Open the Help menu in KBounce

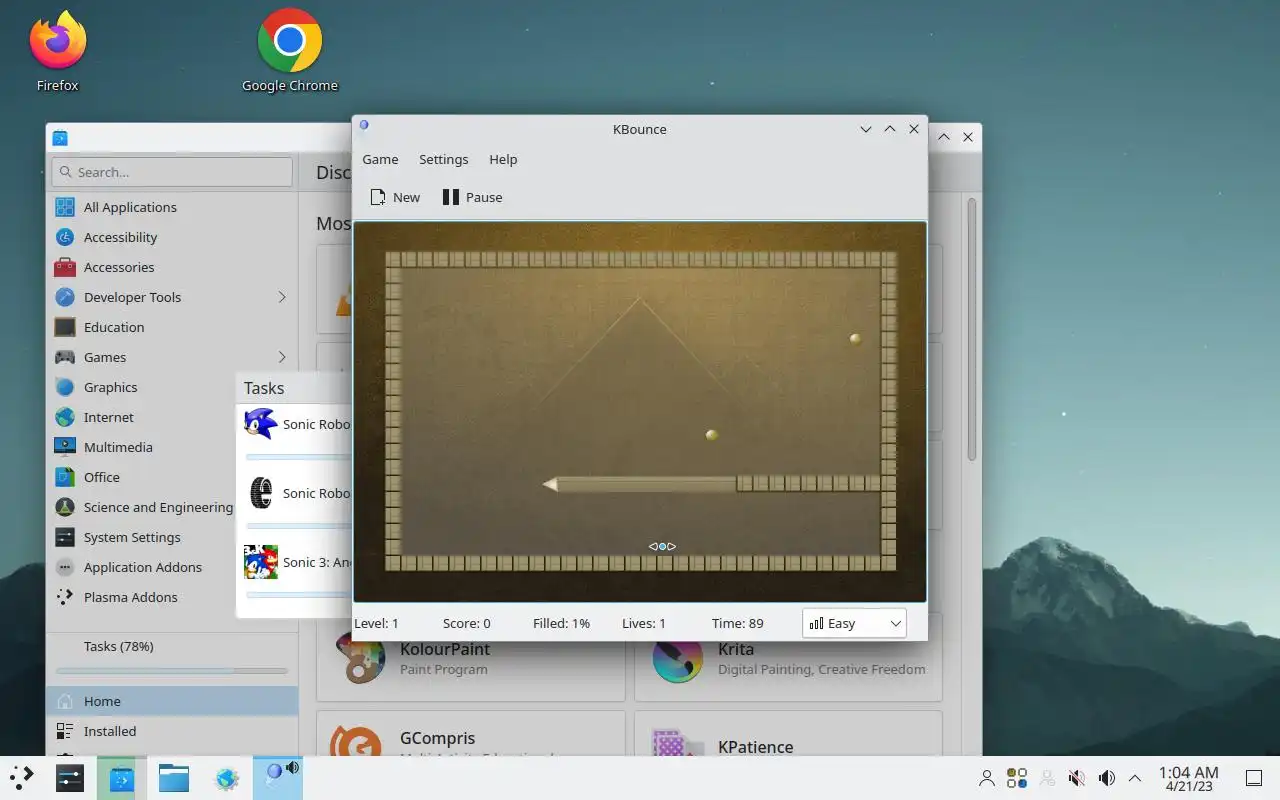coord(503,159)
